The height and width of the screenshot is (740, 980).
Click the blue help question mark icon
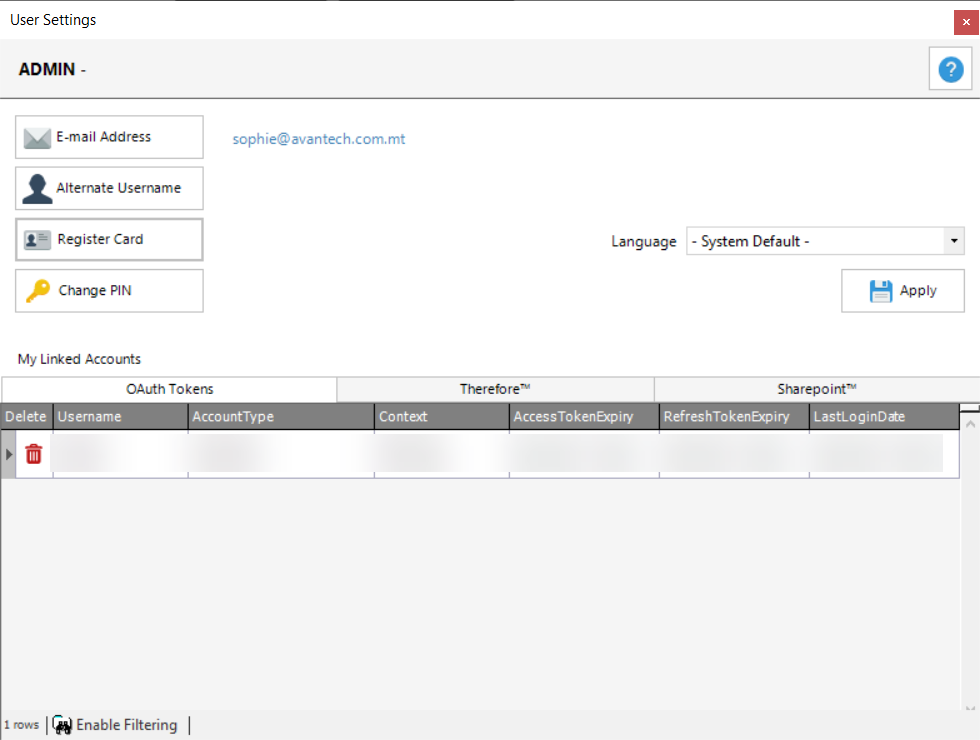(x=949, y=69)
